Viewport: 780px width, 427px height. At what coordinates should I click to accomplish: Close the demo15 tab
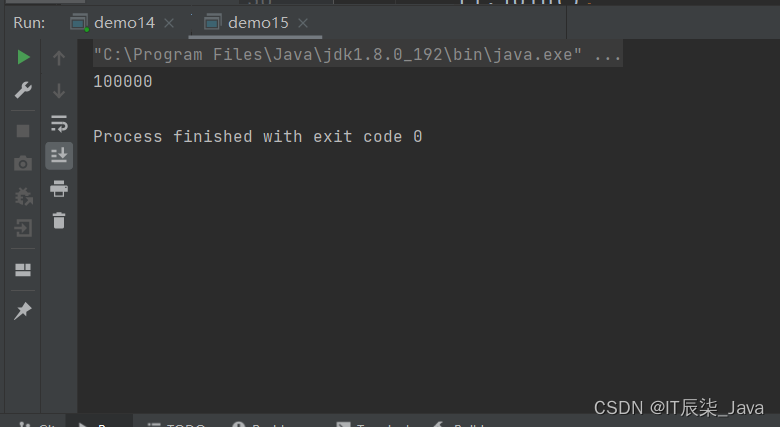(x=303, y=23)
